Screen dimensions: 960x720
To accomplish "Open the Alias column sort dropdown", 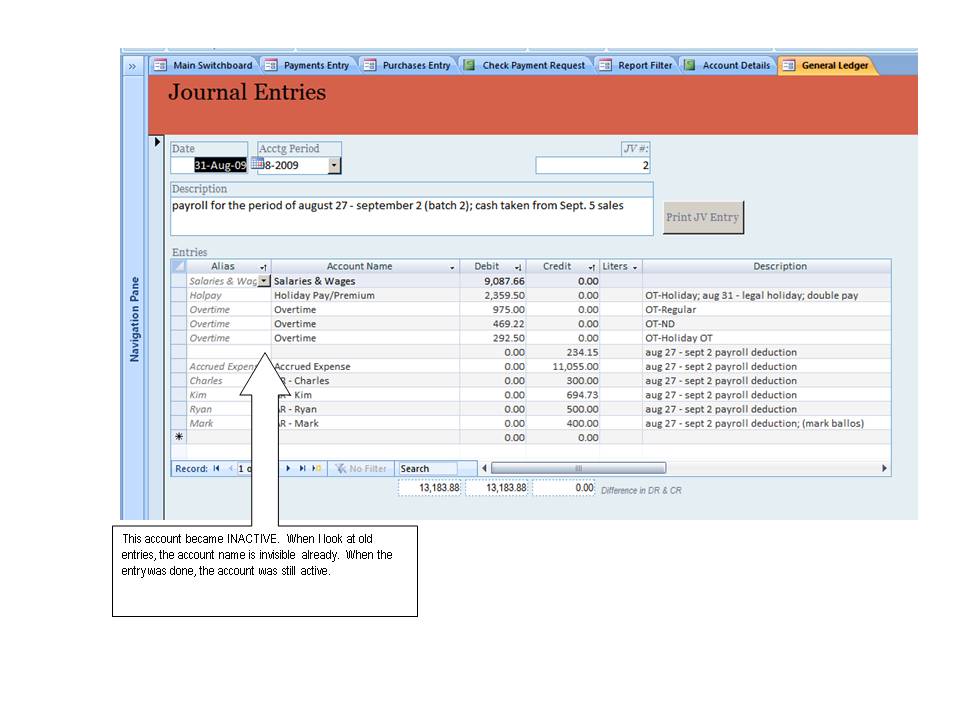I will pyautogui.click(x=263, y=268).
